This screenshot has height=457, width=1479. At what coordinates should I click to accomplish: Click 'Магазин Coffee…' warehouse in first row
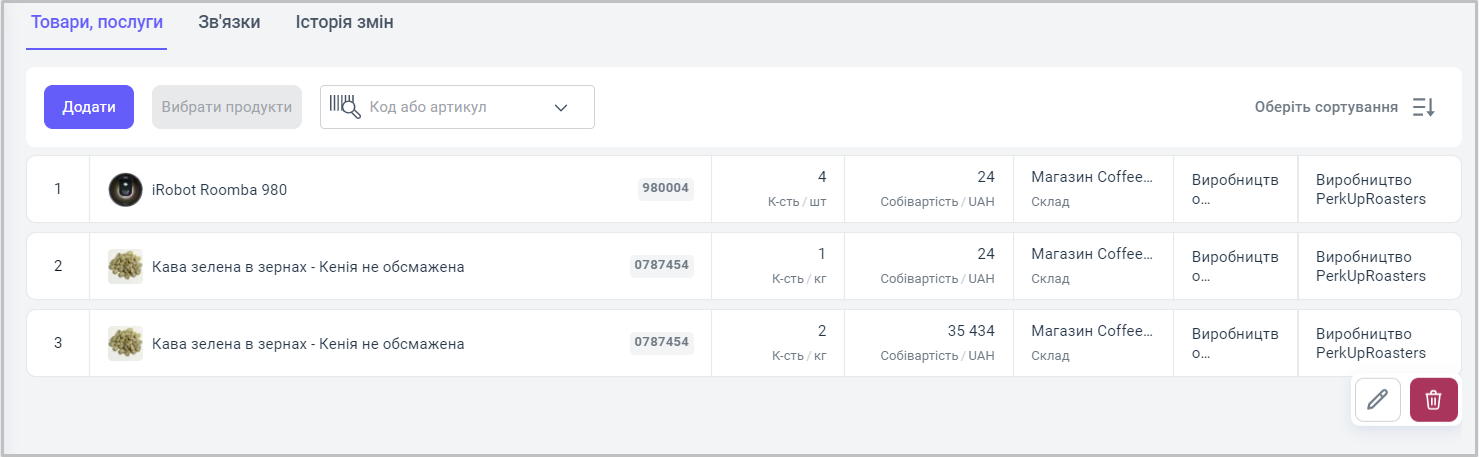[x=1091, y=177]
